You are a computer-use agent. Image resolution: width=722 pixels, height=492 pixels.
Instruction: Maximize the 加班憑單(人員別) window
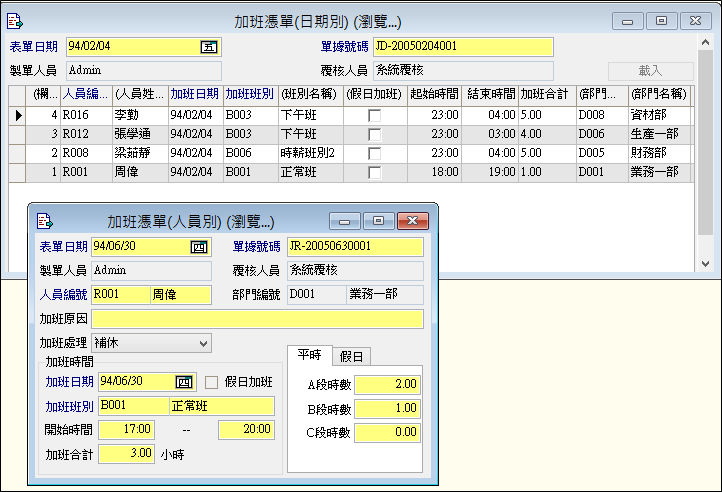pos(378,220)
